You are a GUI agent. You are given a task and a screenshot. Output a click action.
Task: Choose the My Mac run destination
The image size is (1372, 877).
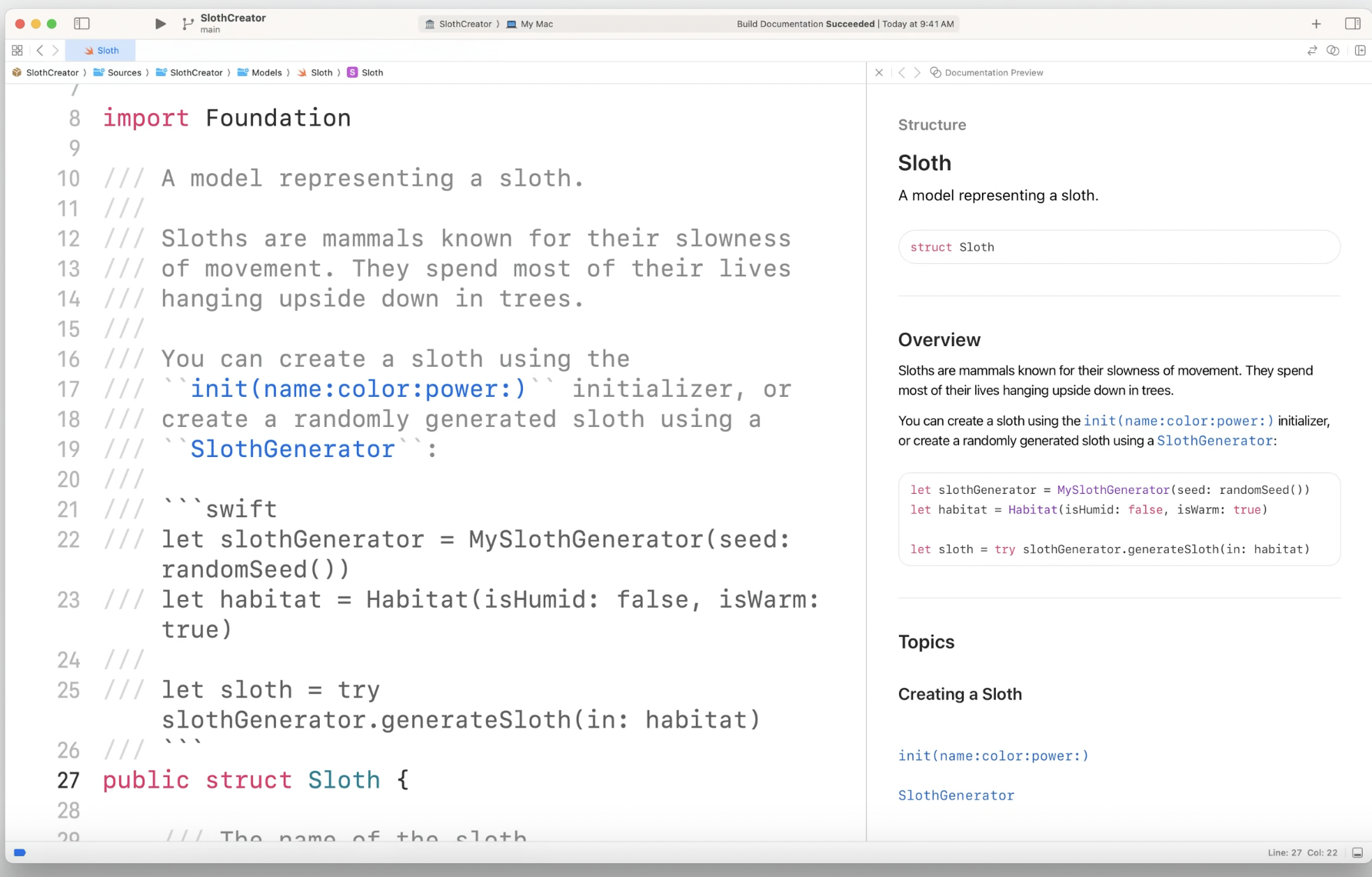[530, 24]
